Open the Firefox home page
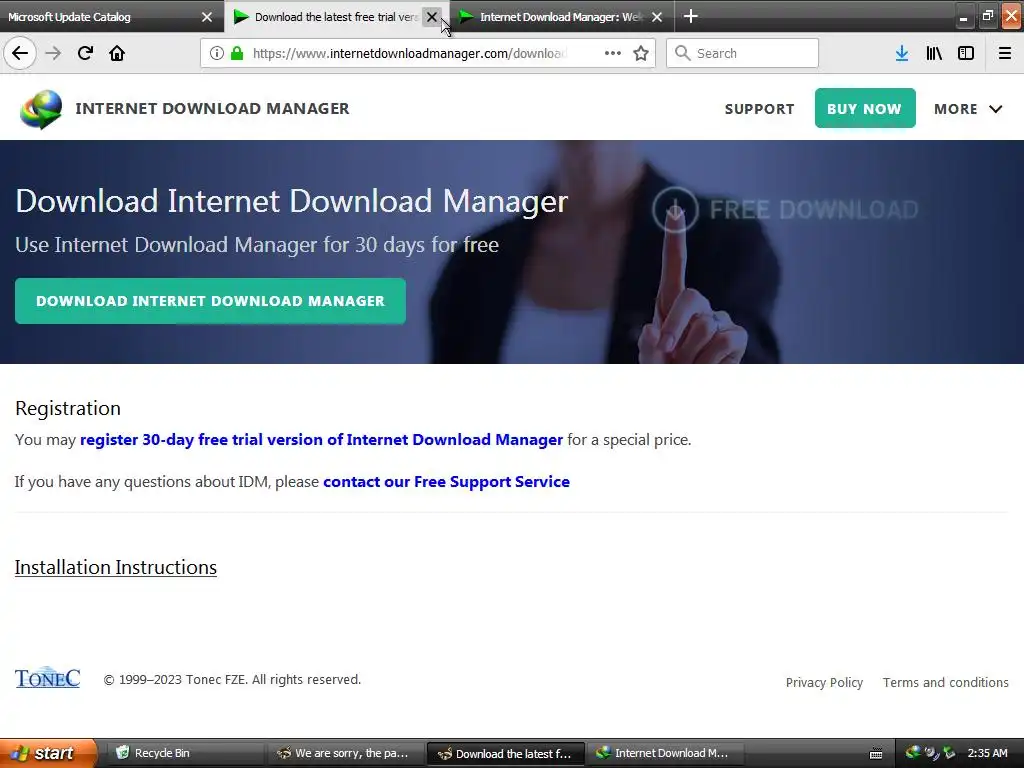Image resolution: width=1024 pixels, height=768 pixels. 117,54
